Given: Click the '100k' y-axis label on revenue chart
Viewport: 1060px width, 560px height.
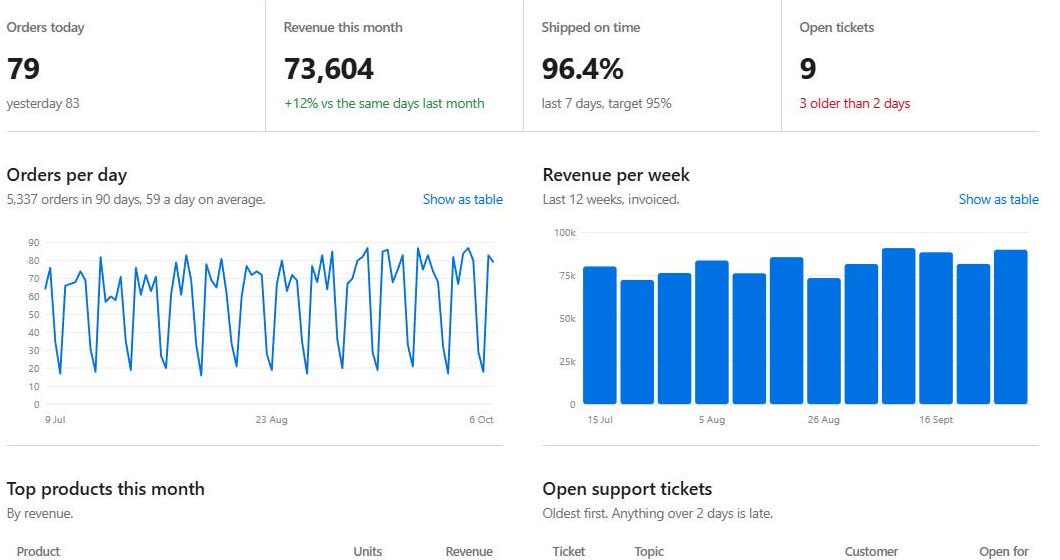Looking at the screenshot, I should click(x=565, y=233).
